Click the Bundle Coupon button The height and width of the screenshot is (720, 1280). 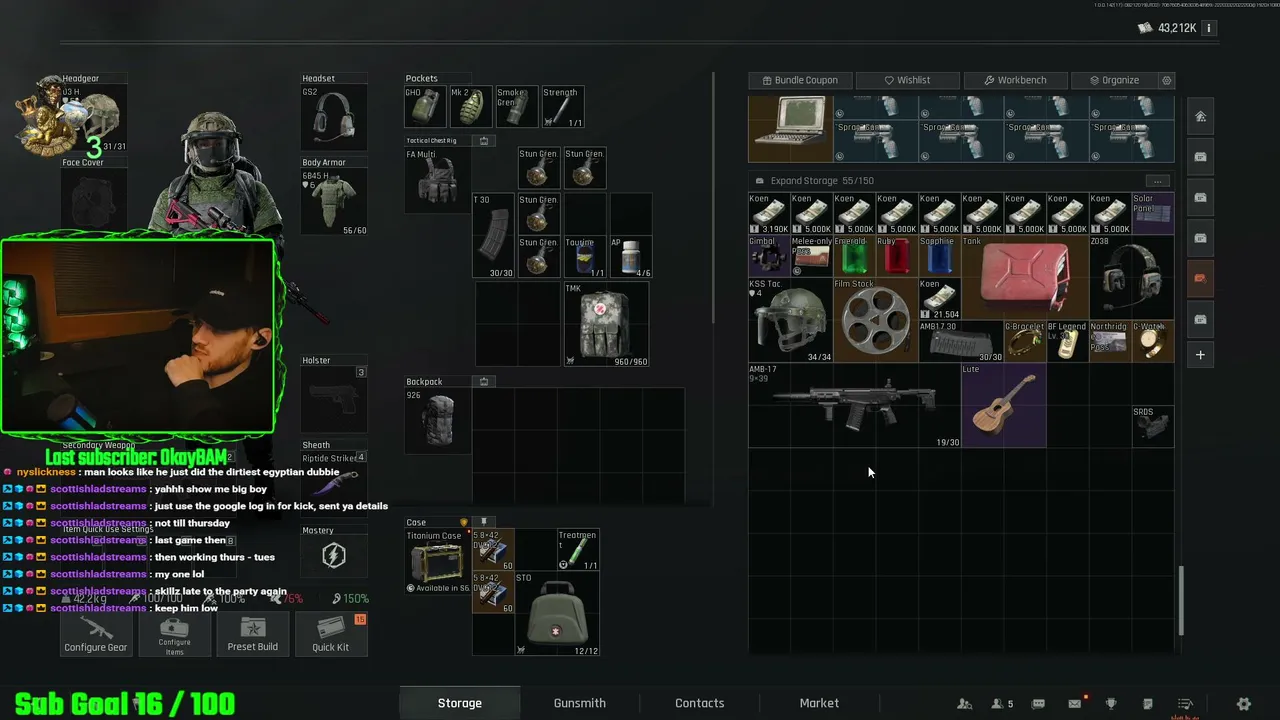coord(800,80)
